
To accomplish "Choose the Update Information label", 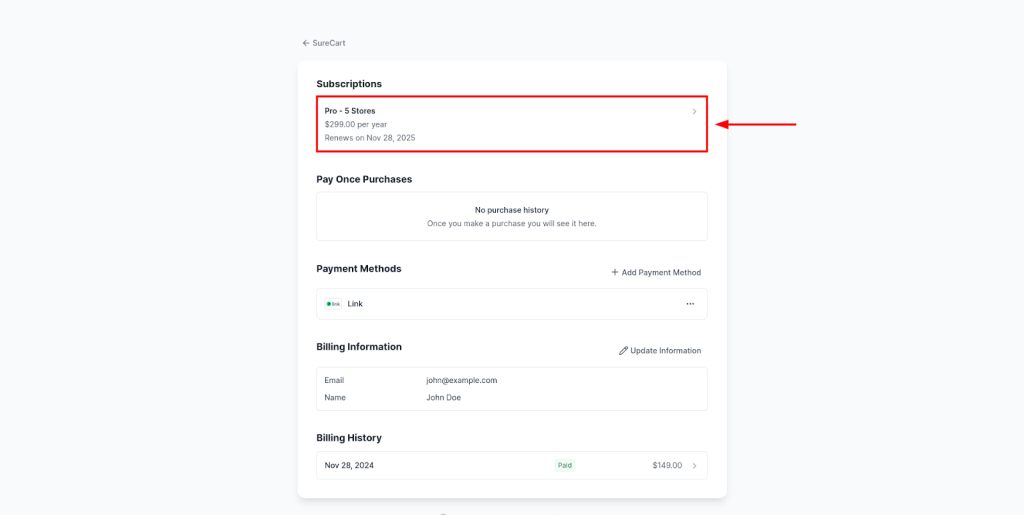I will click(665, 351).
